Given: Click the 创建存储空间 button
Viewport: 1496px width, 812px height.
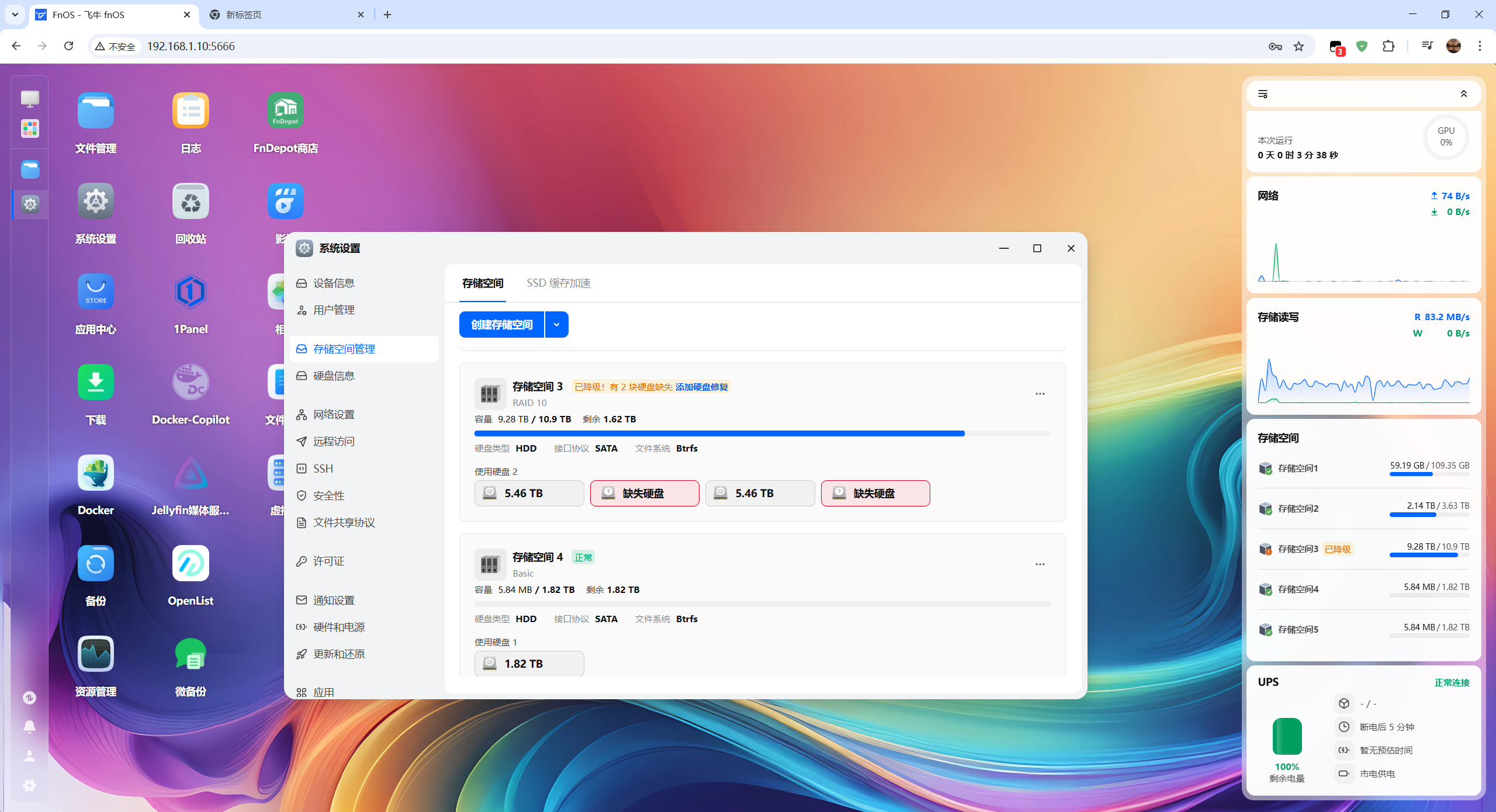Looking at the screenshot, I should 501,325.
